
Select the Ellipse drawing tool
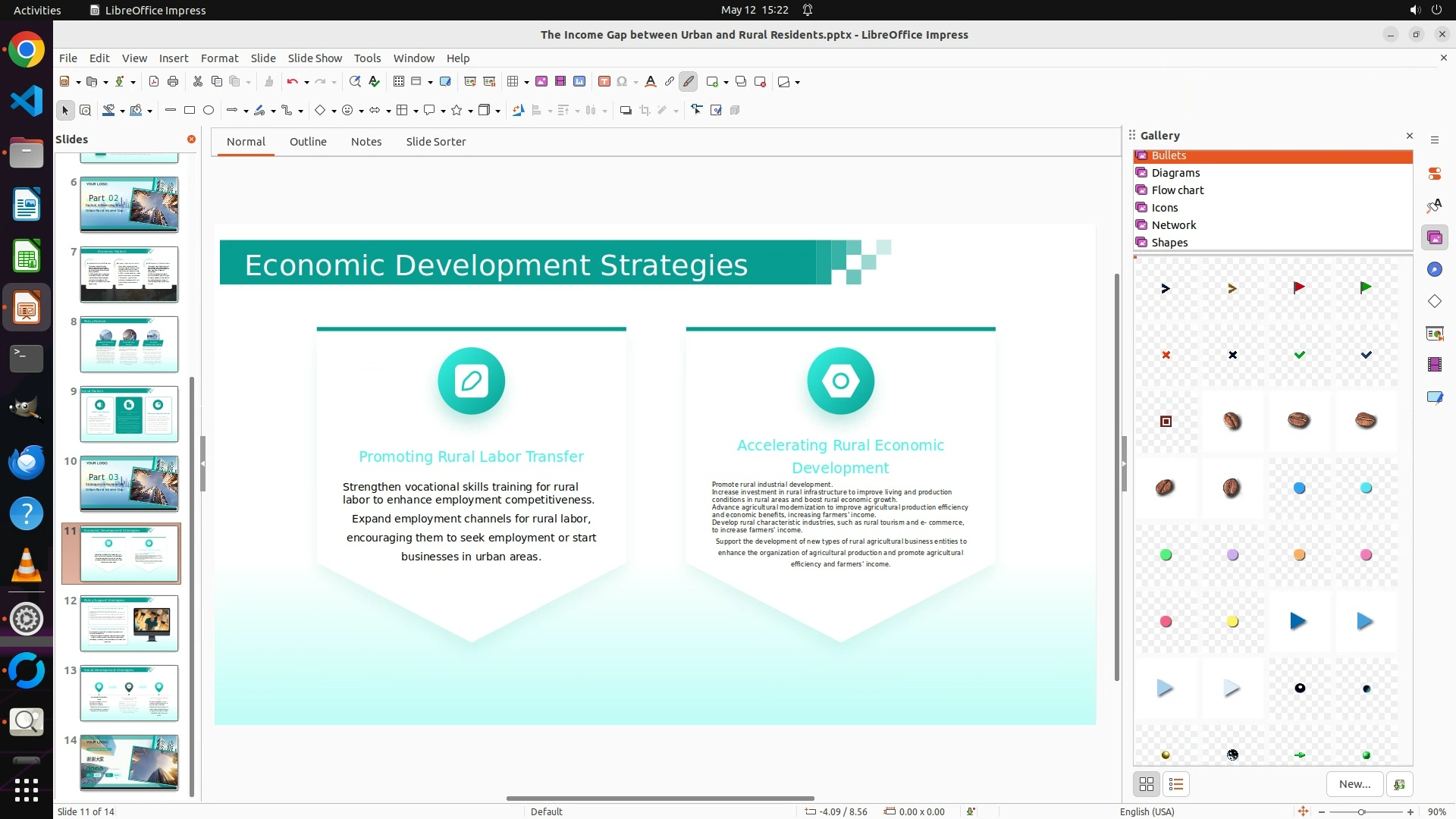point(209,111)
